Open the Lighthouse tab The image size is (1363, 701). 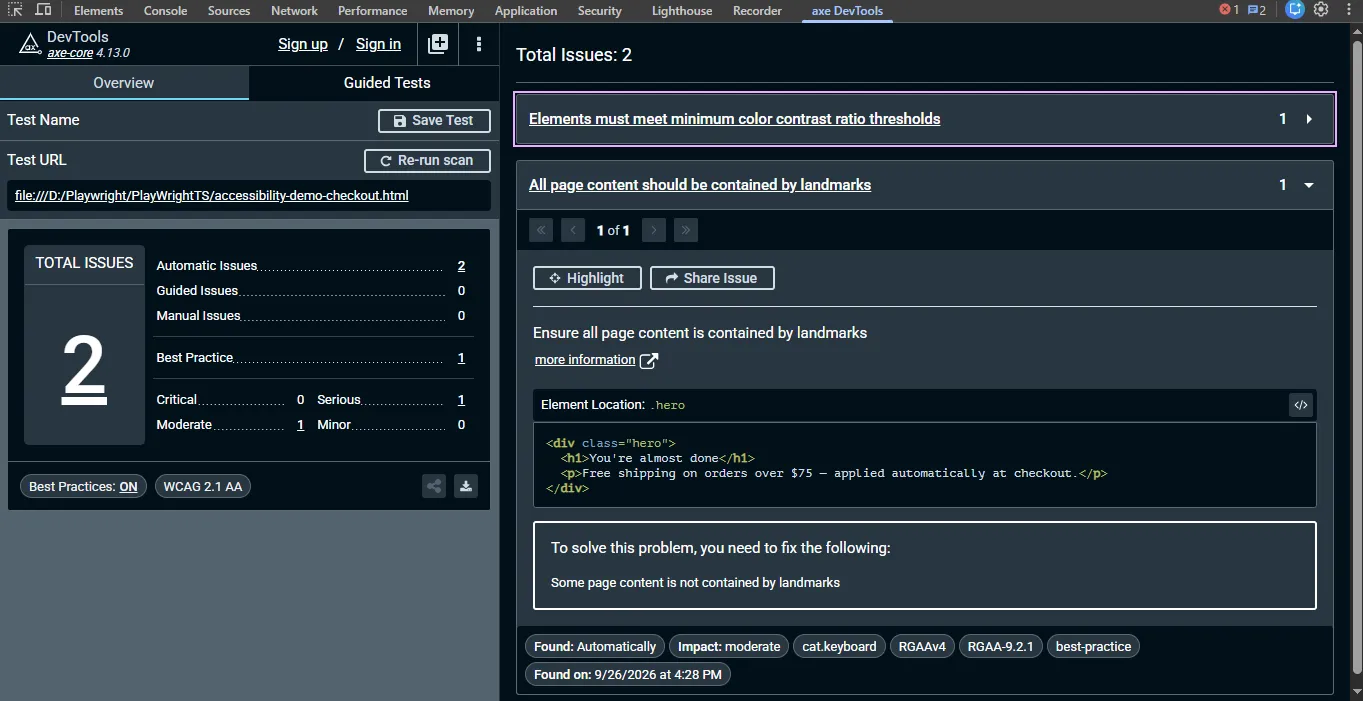[x=682, y=10]
